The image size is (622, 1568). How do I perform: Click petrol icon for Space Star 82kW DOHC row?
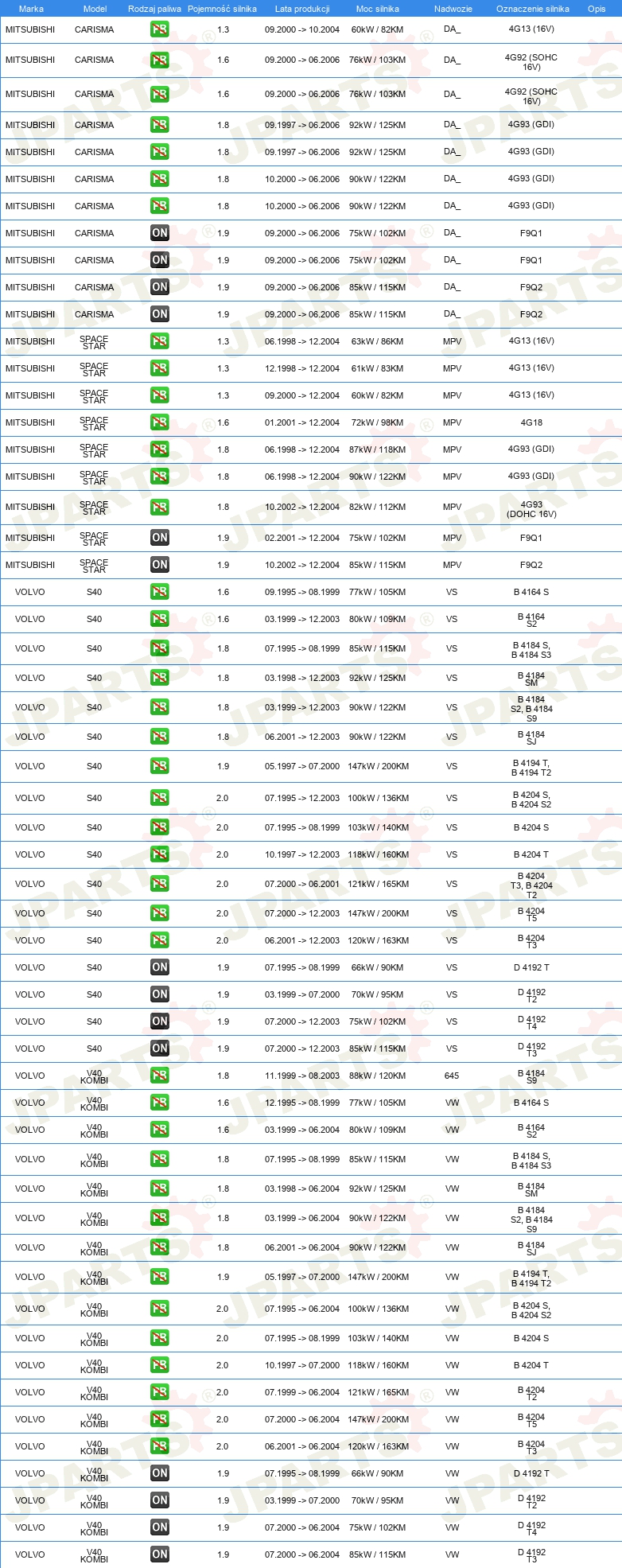tap(160, 507)
